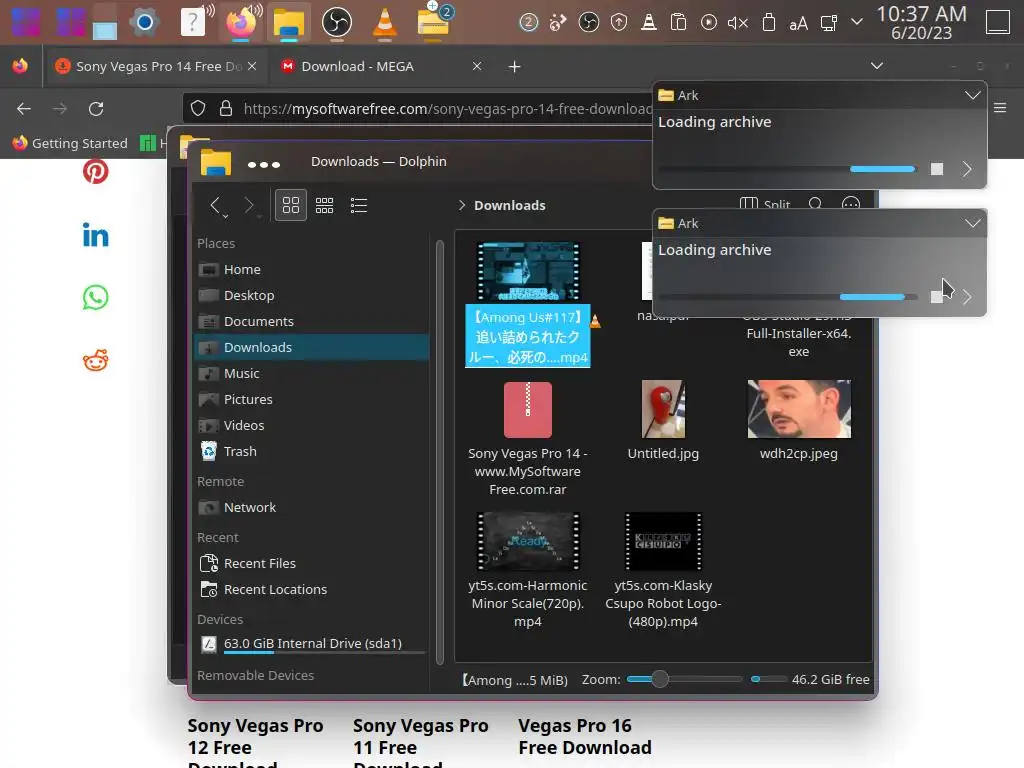Click the Places panel scrollbar

(440, 451)
